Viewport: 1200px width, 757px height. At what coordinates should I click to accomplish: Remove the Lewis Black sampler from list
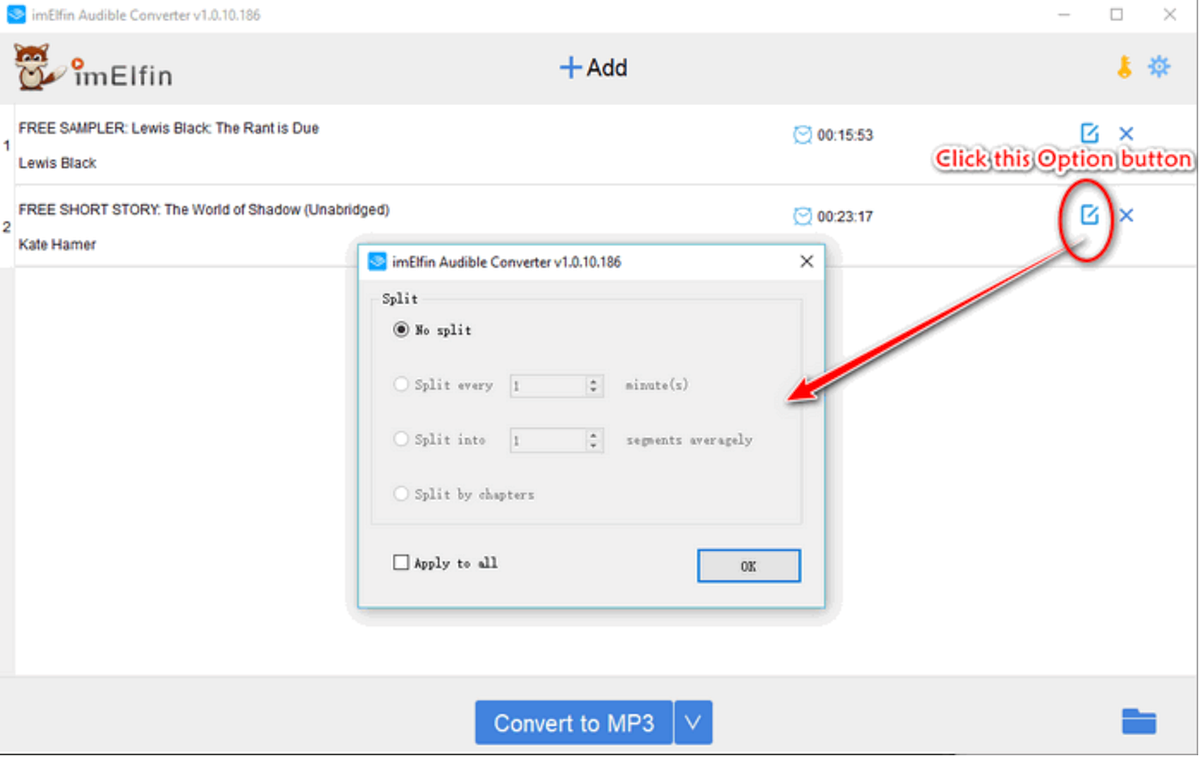[x=1126, y=133]
